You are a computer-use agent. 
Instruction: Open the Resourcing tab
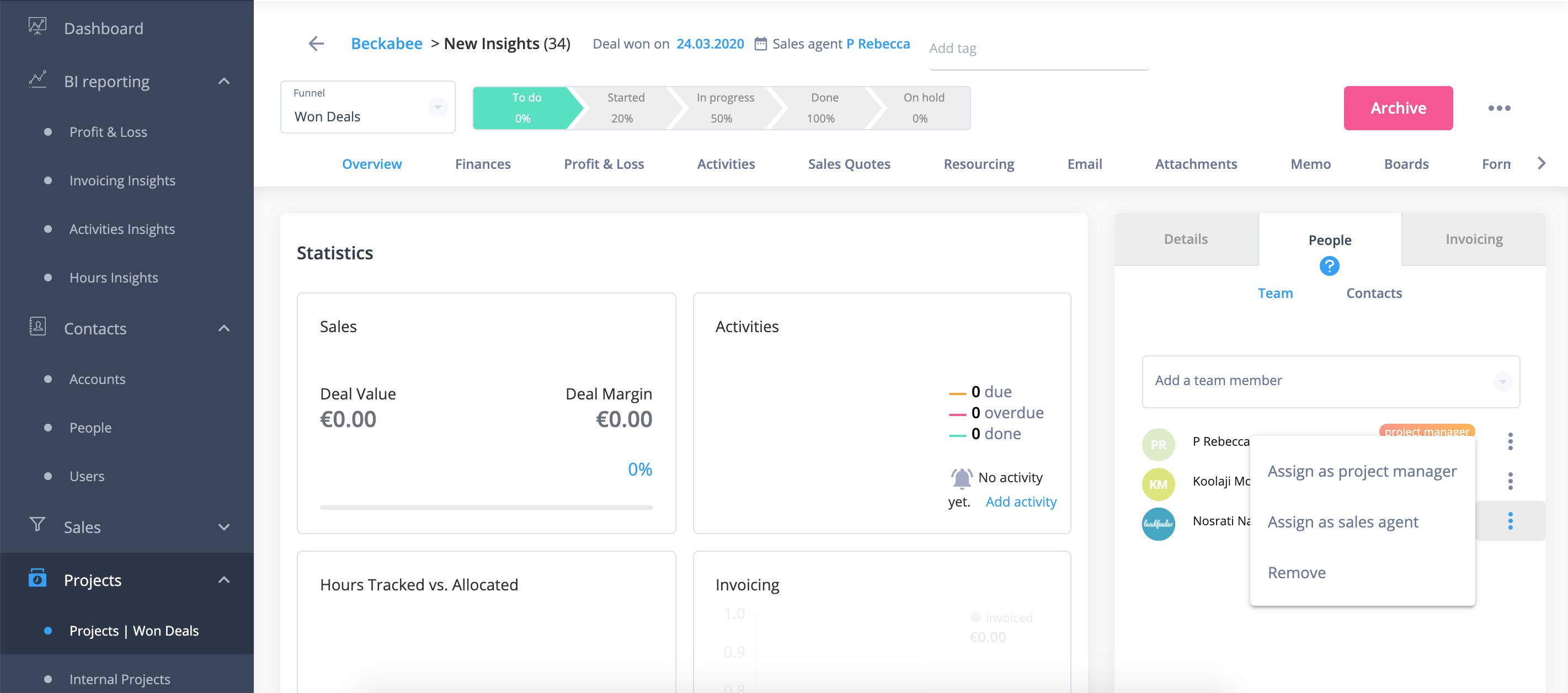click(978, 164)
